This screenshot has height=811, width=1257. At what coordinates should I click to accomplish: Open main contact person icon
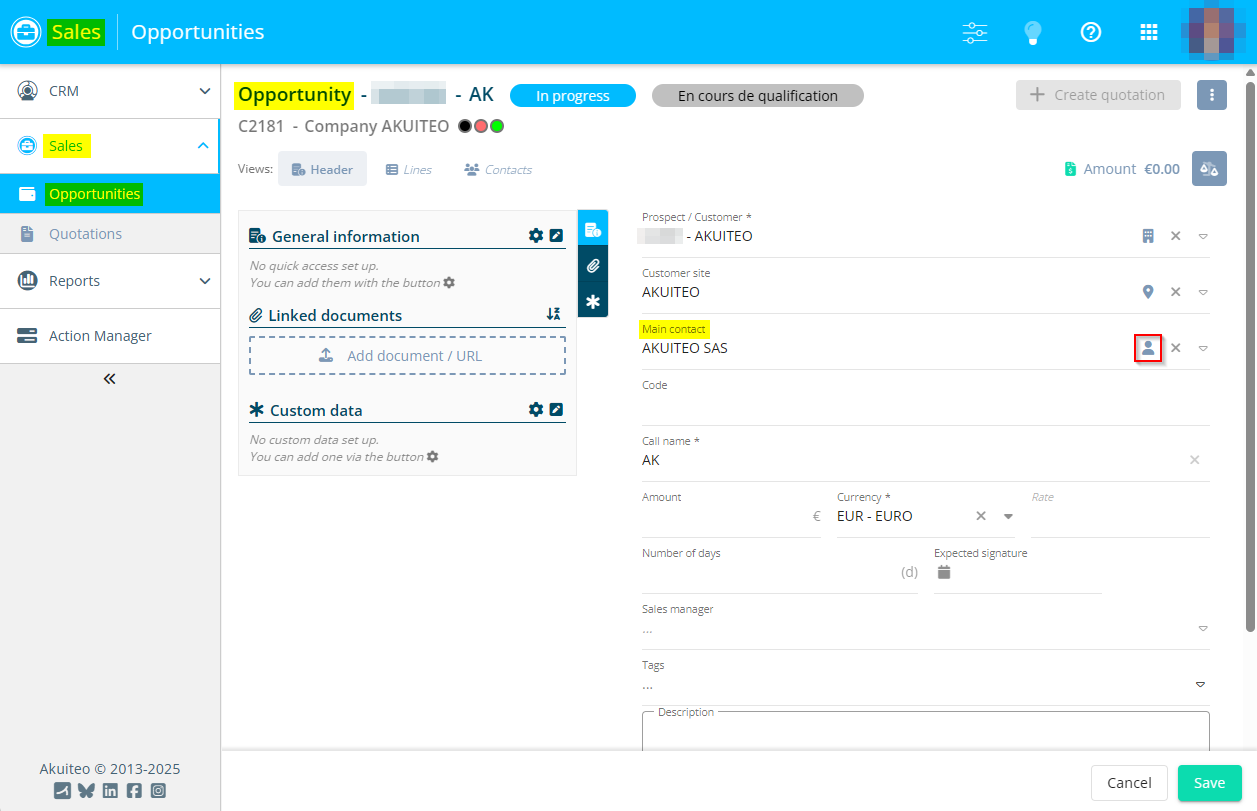point(1148,348)
